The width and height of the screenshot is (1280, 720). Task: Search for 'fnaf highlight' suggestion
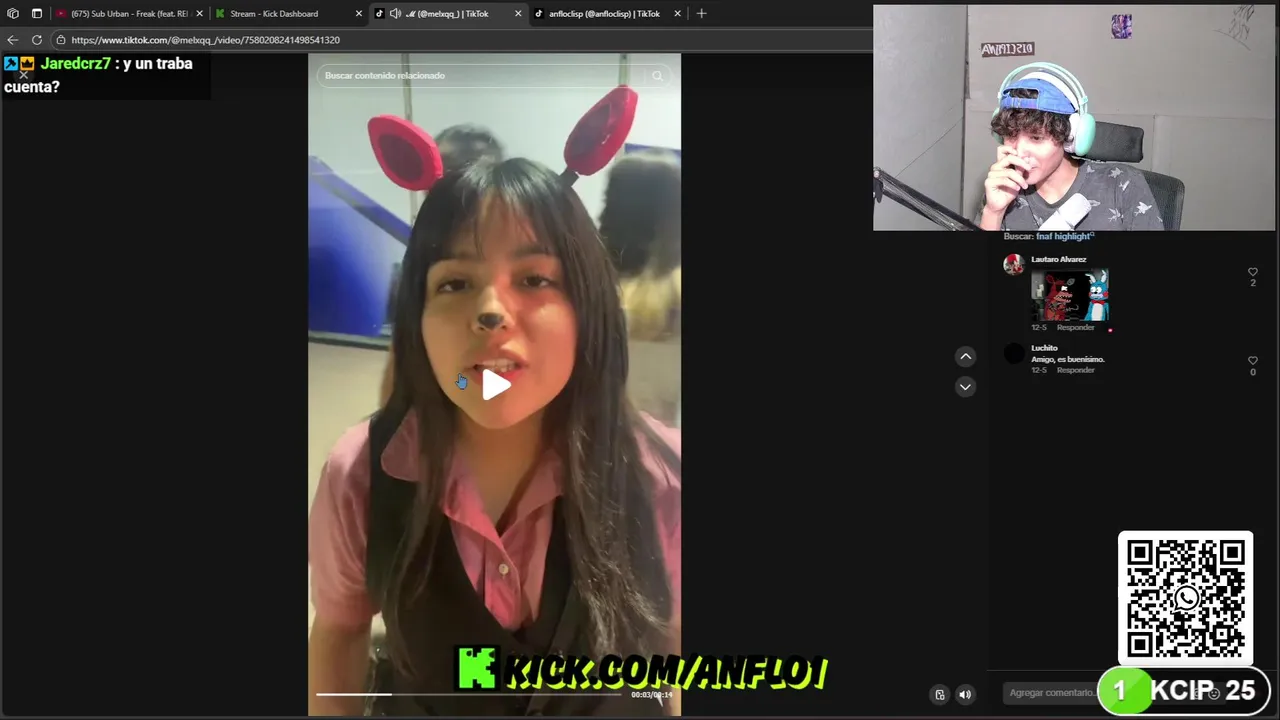click(x=1065, y=236)
